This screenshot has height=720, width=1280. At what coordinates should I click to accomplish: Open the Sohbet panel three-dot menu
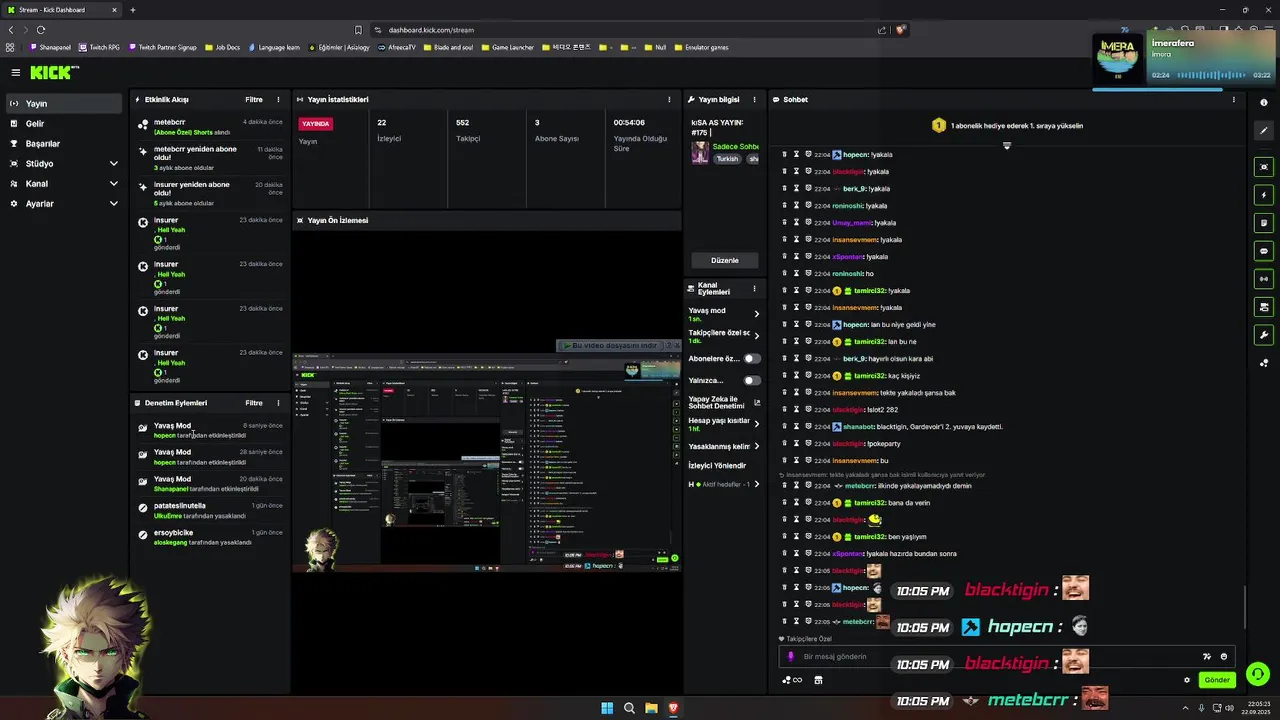[1233, 100]
